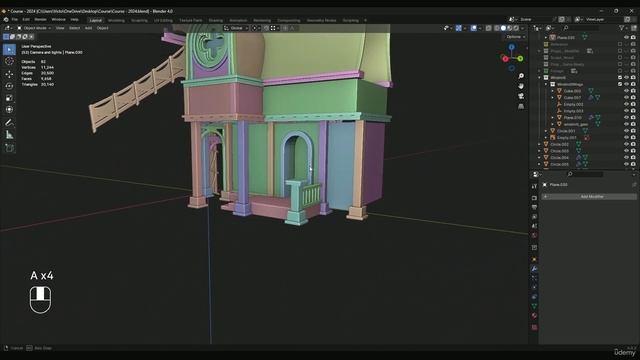Choose the Rotate tool

(x=9, y=86)
